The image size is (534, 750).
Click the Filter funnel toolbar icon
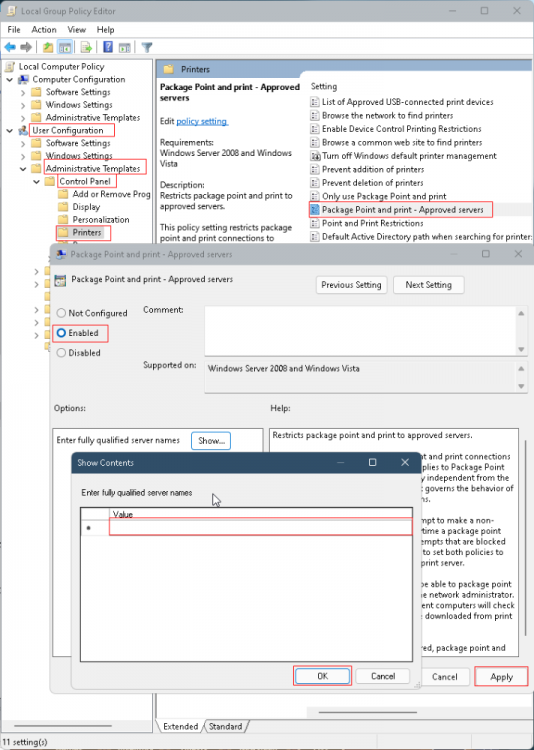point(147,47)
